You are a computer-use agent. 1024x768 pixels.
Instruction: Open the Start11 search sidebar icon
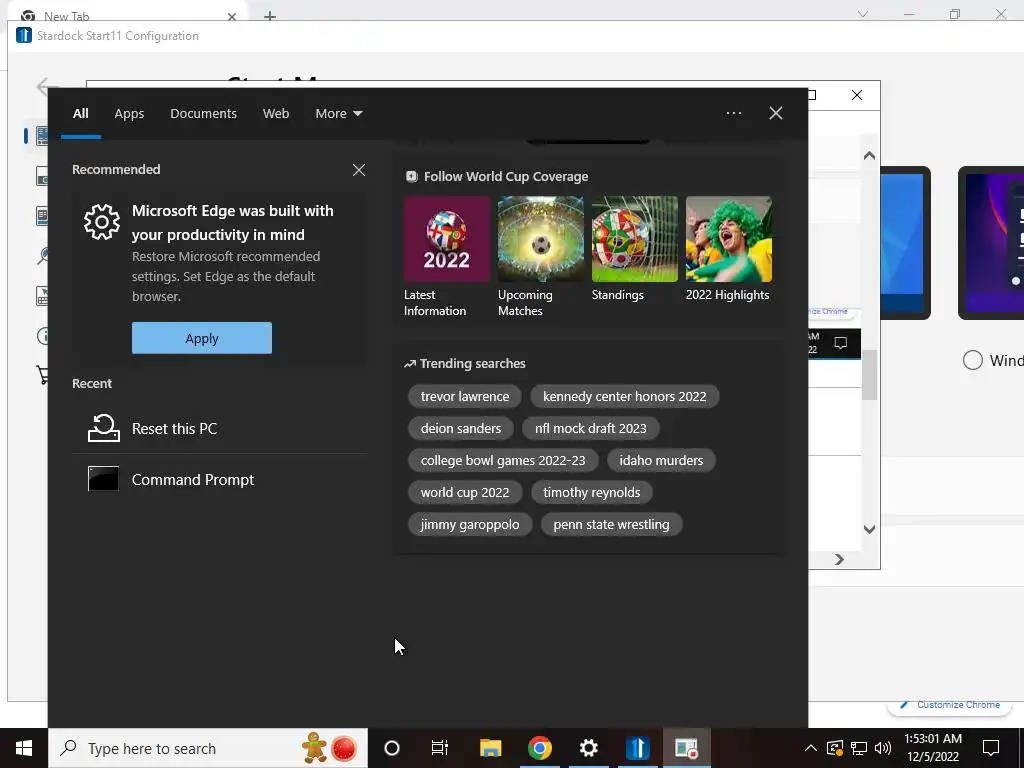43,255
